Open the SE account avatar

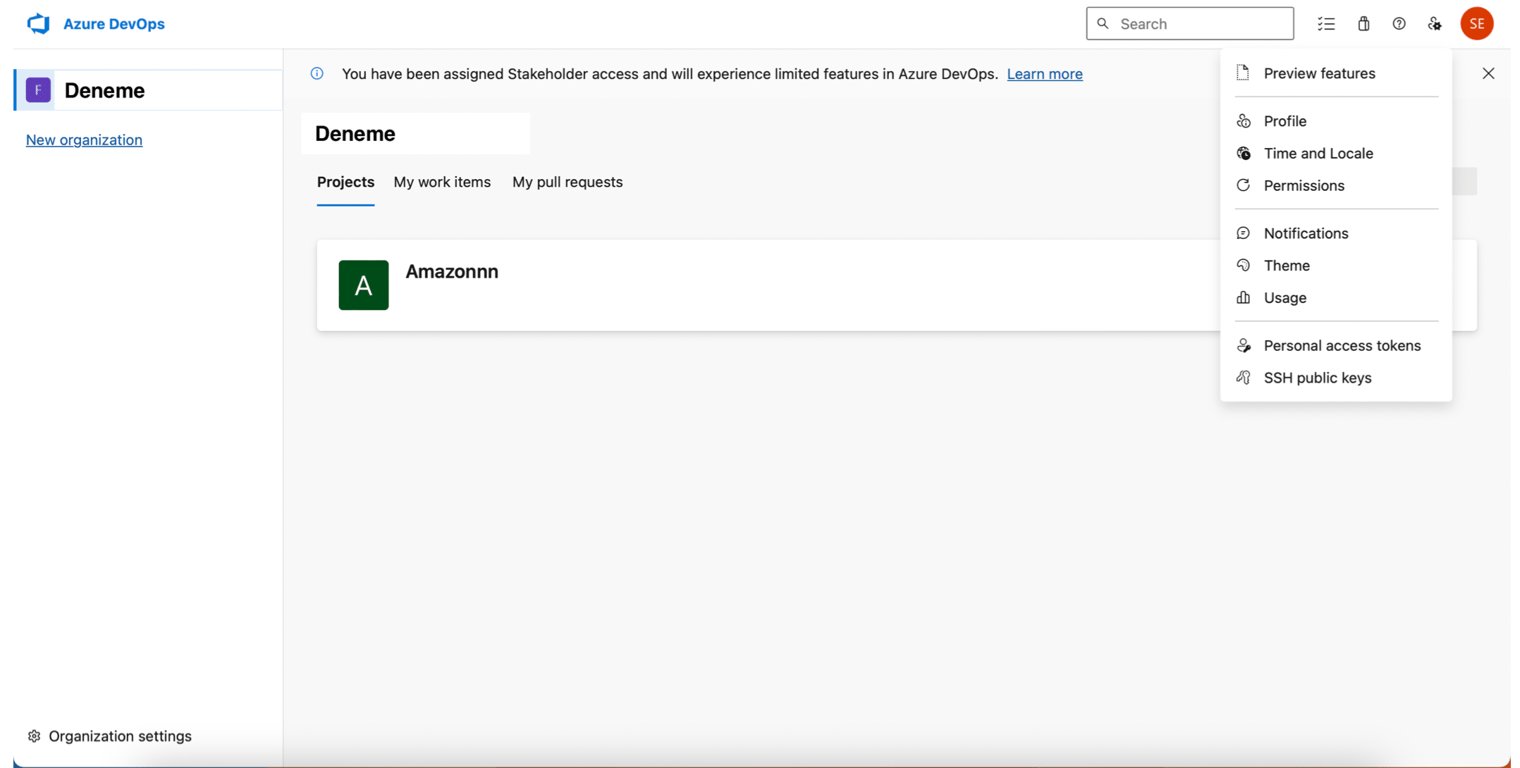point(1477,24)
